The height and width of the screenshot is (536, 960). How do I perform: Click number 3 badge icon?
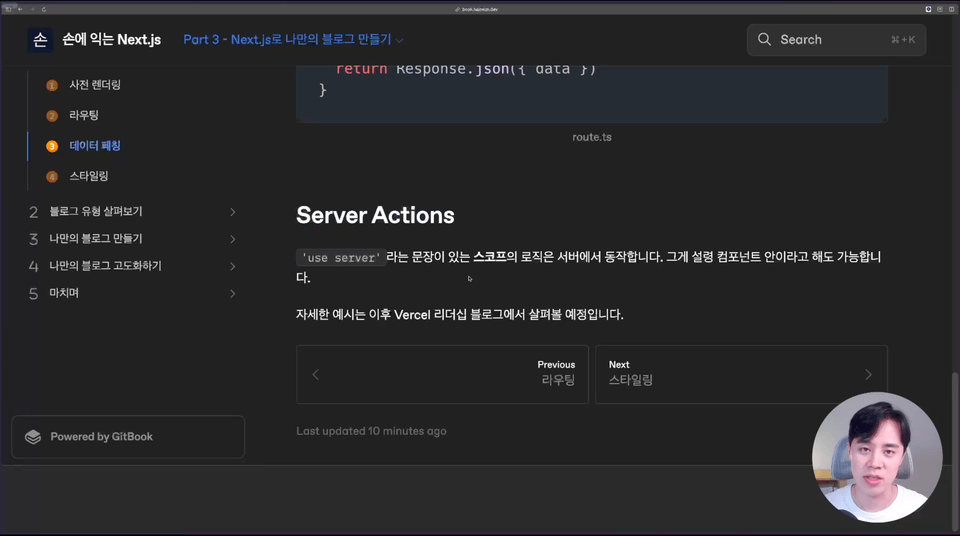52,146
